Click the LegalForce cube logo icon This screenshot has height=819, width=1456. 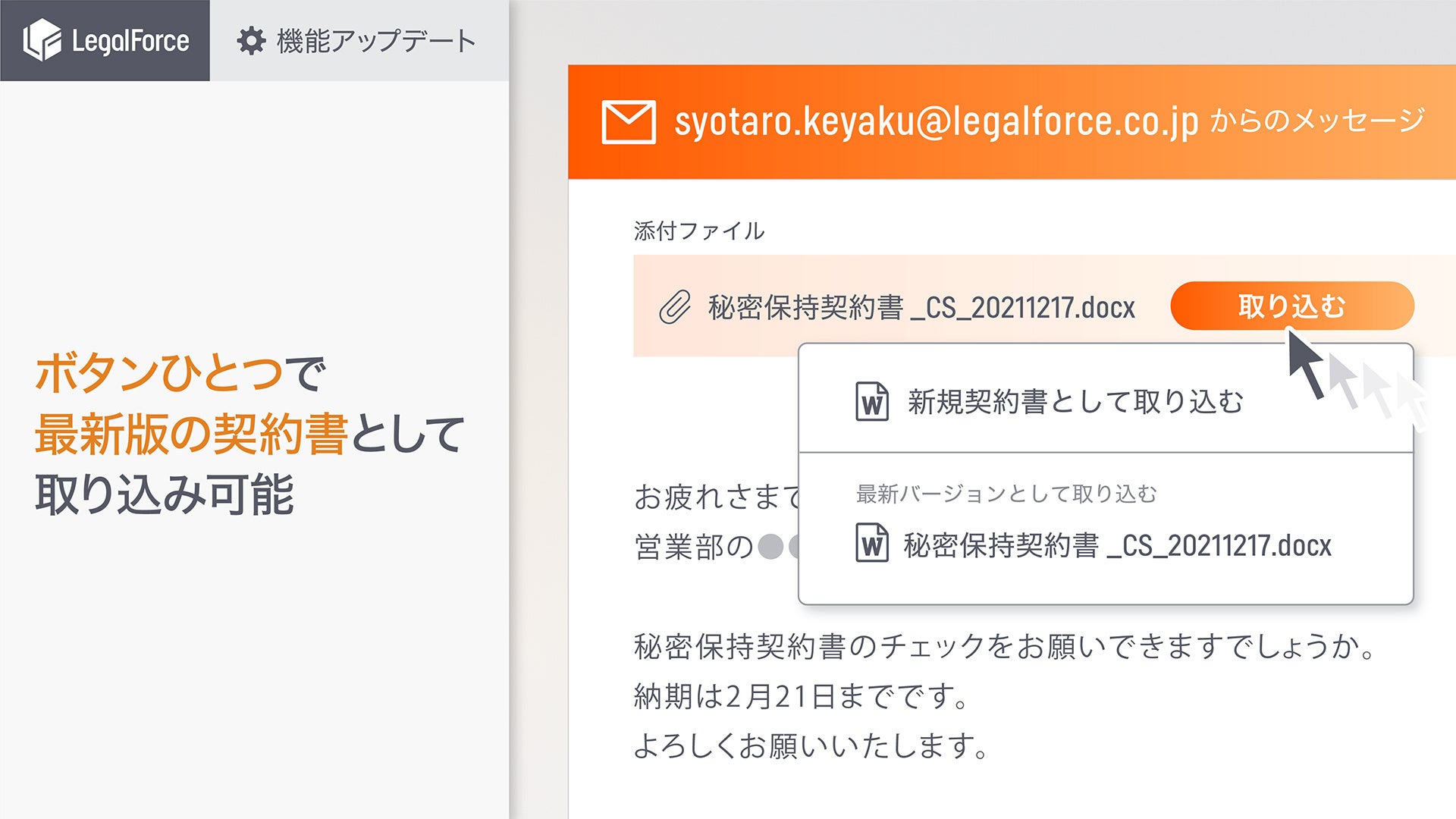[42, 40]
